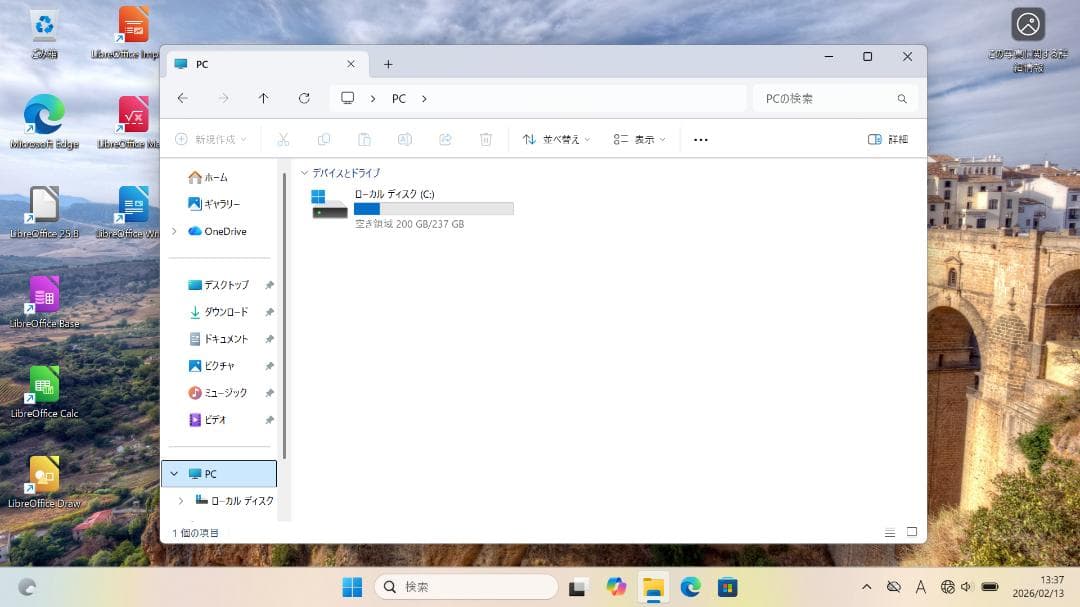Select the Cut icon in the toolbar
This screenshot has height=607, width=1080.
[x=284, y=139]
